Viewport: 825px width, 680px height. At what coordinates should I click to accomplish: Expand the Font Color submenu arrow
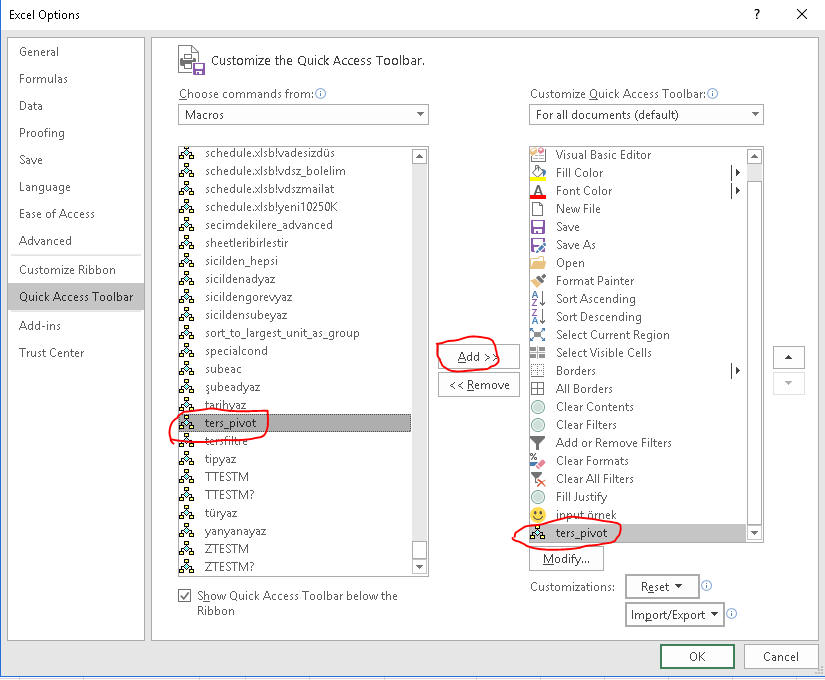point(737,191)
